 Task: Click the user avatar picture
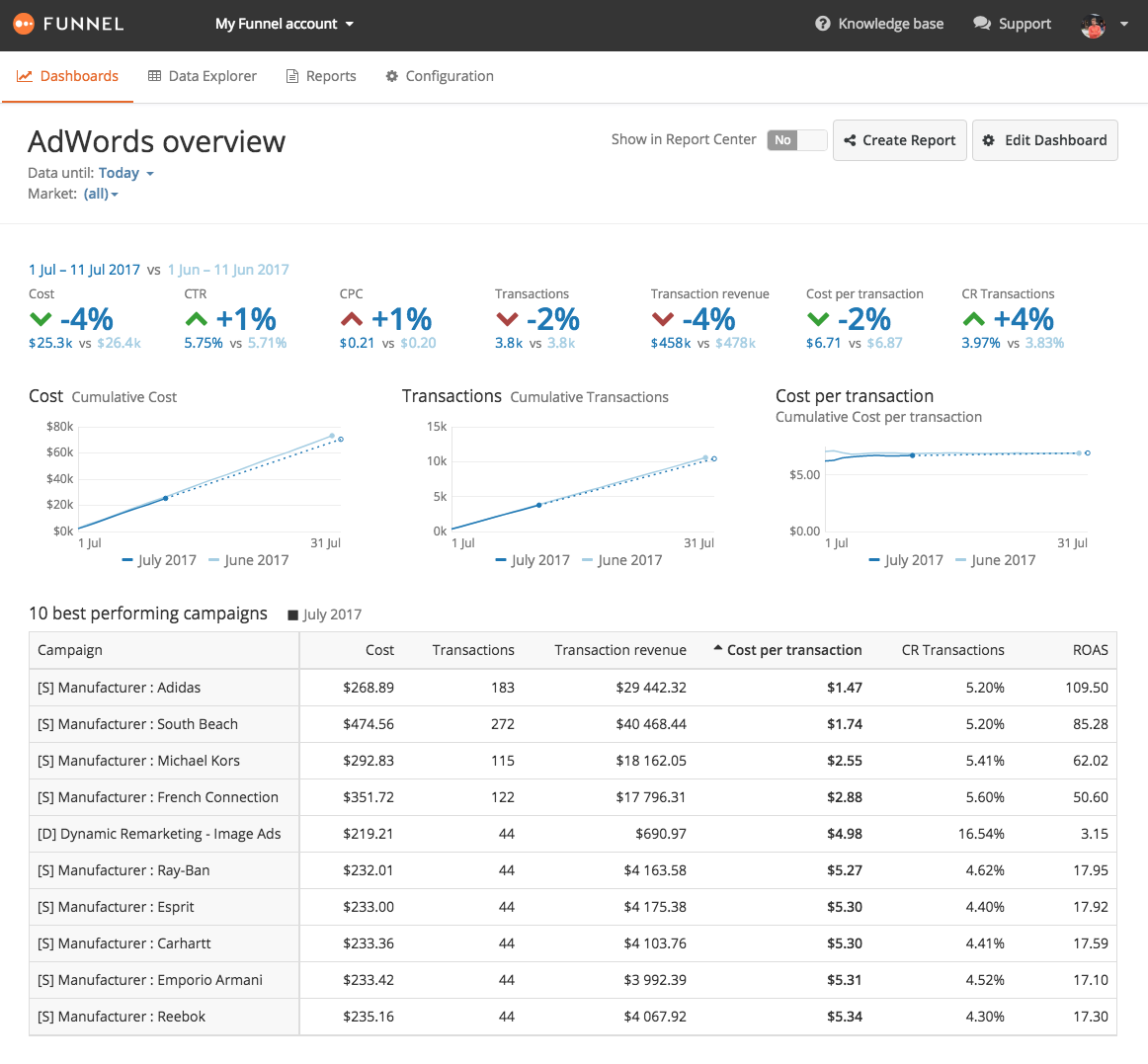click(x=1093, y=25)
